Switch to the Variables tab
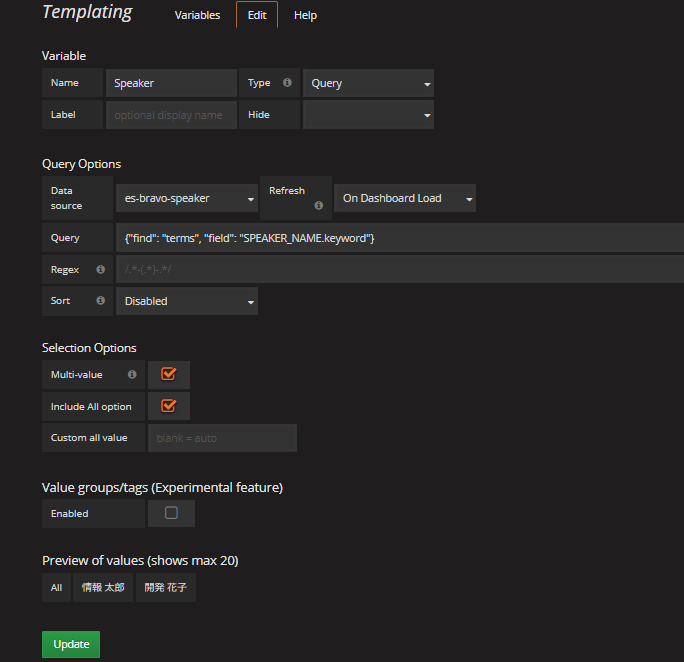This screenshot has width=684, height=662. pyautogui.click(x=198, y=16)
